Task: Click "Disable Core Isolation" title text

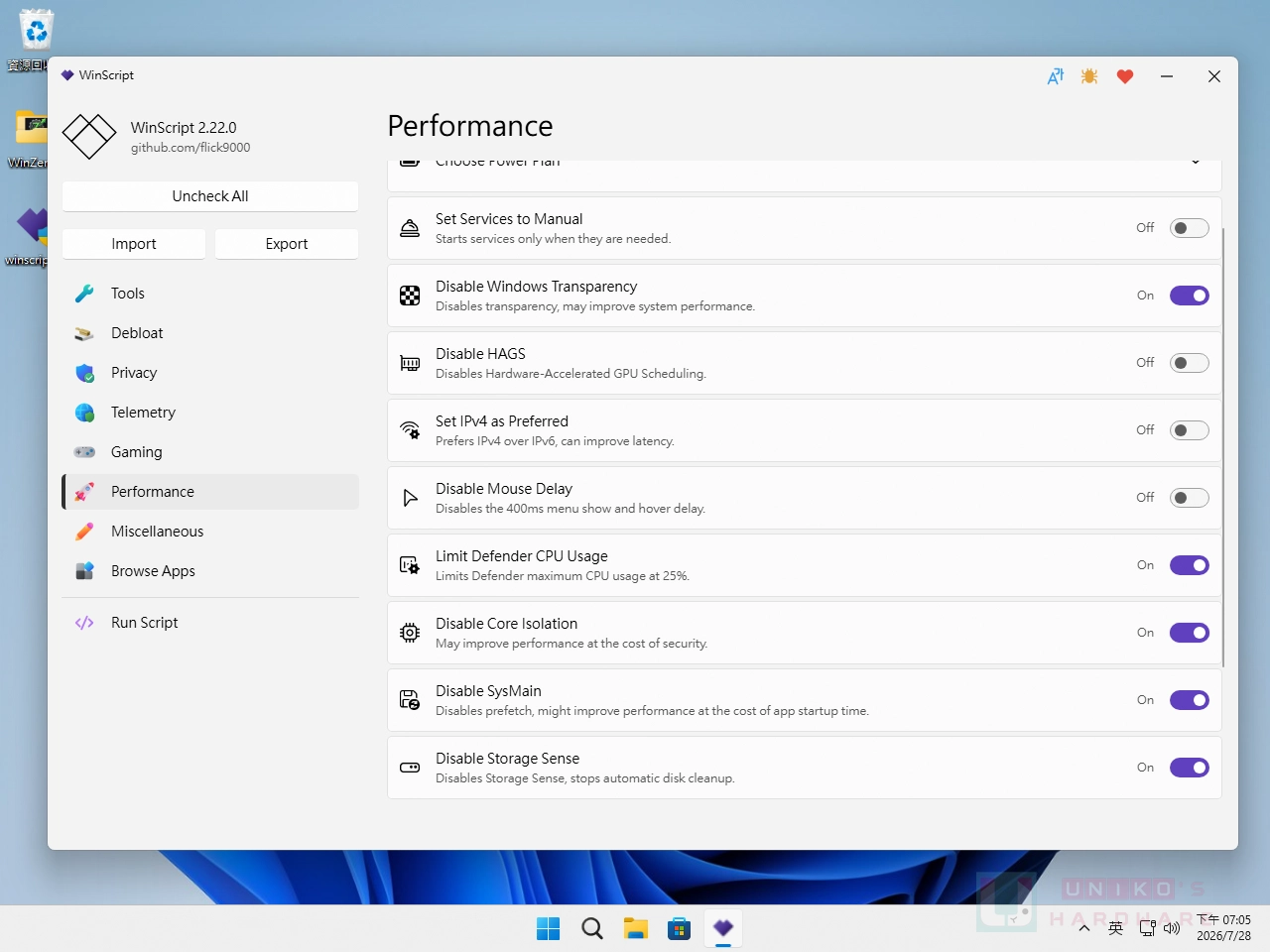Action: point(506,624)
